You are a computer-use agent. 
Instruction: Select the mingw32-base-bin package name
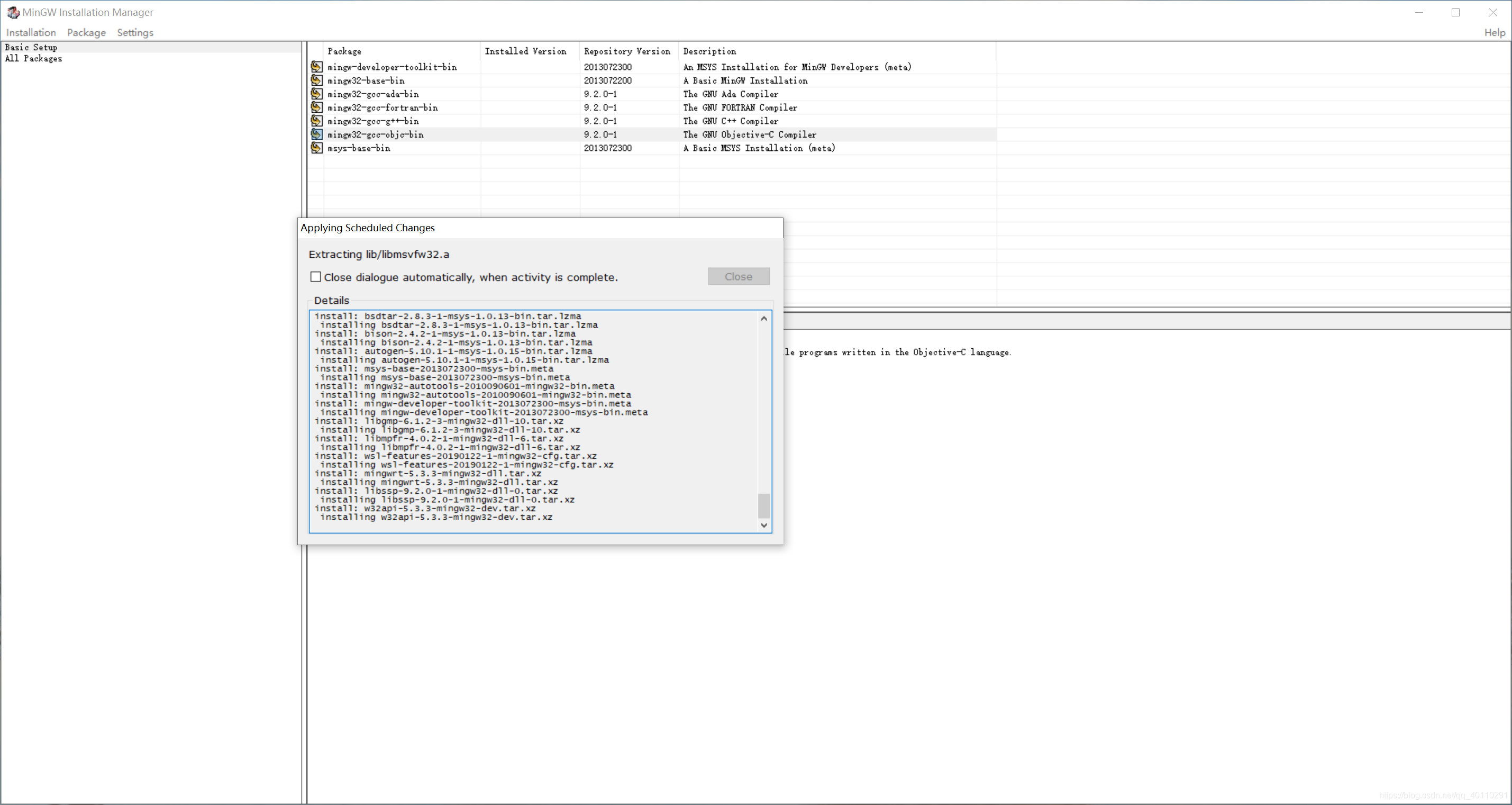click(x=366, y=80)
